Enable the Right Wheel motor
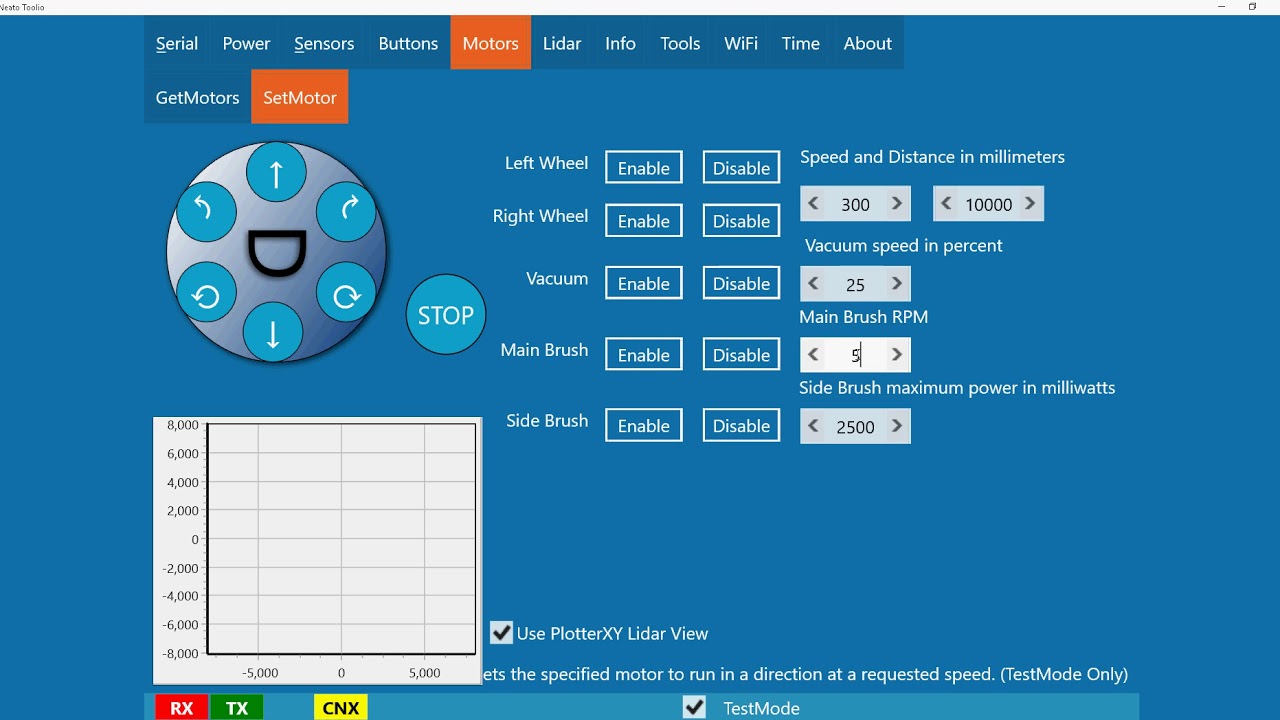 [x=644, y=221]
